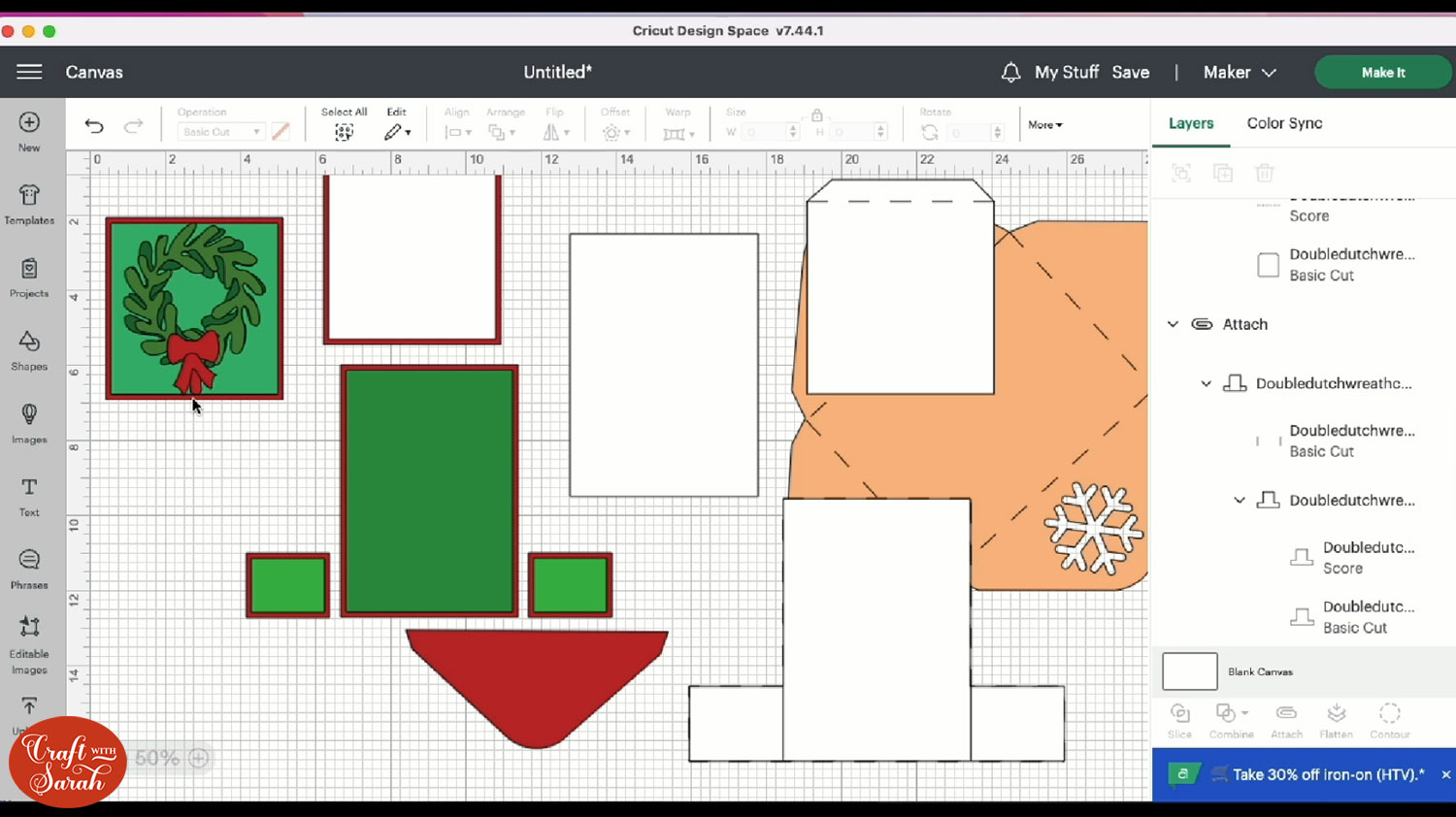1456x817 pixels.
Task: Click the Flatten tool
Action: [1337, 721]
